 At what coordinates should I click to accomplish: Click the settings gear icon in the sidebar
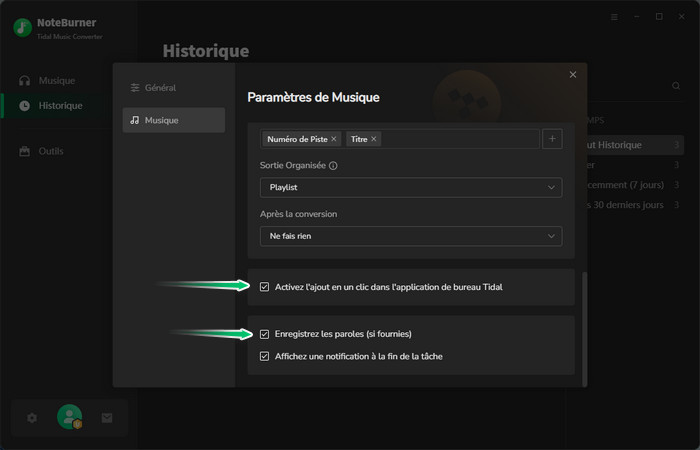click(x=32, y=418)
